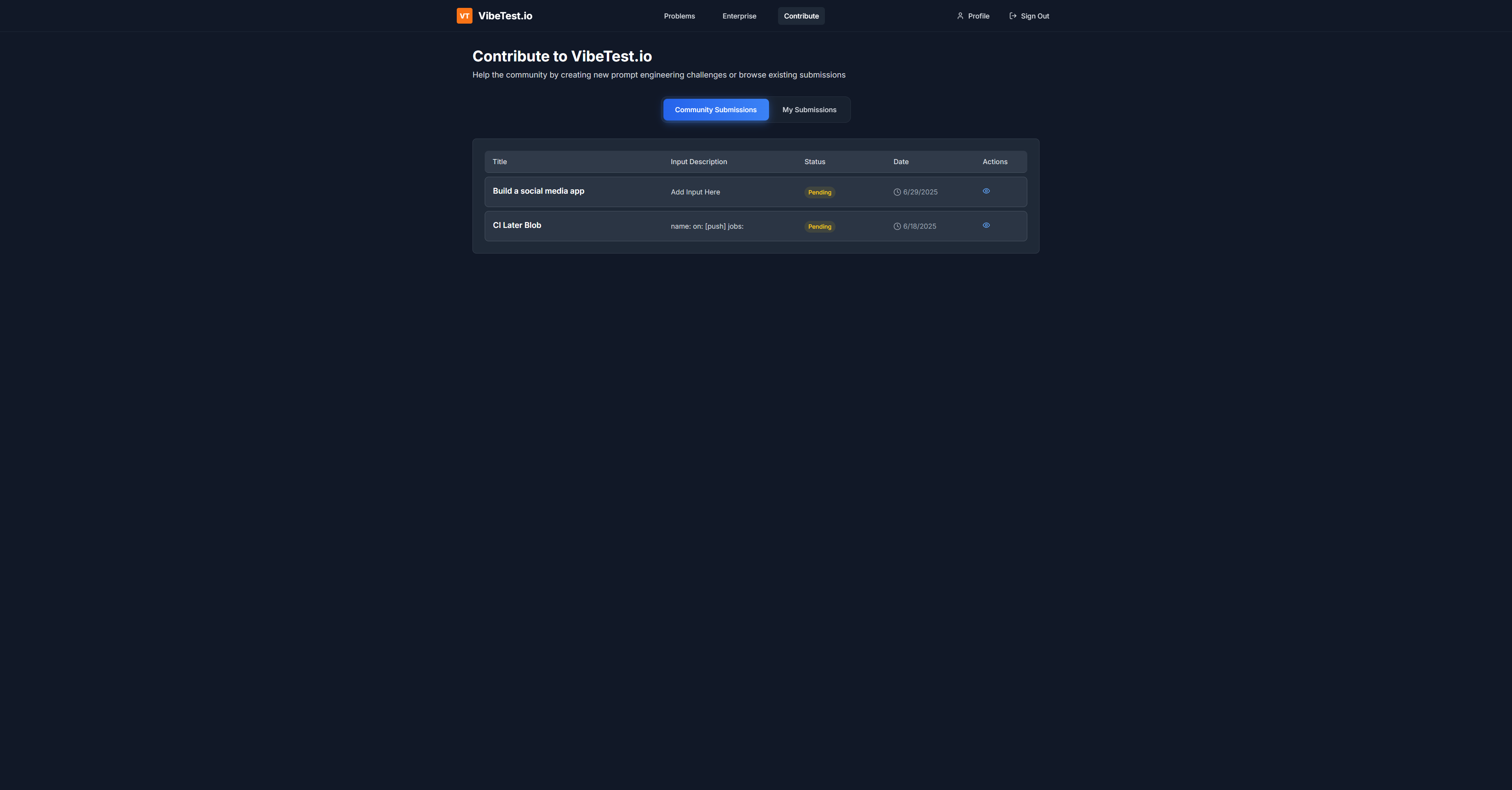The height and width of the screenshot is (790, 1512).
Task: Click the Status column header
Action: (814, 162)
